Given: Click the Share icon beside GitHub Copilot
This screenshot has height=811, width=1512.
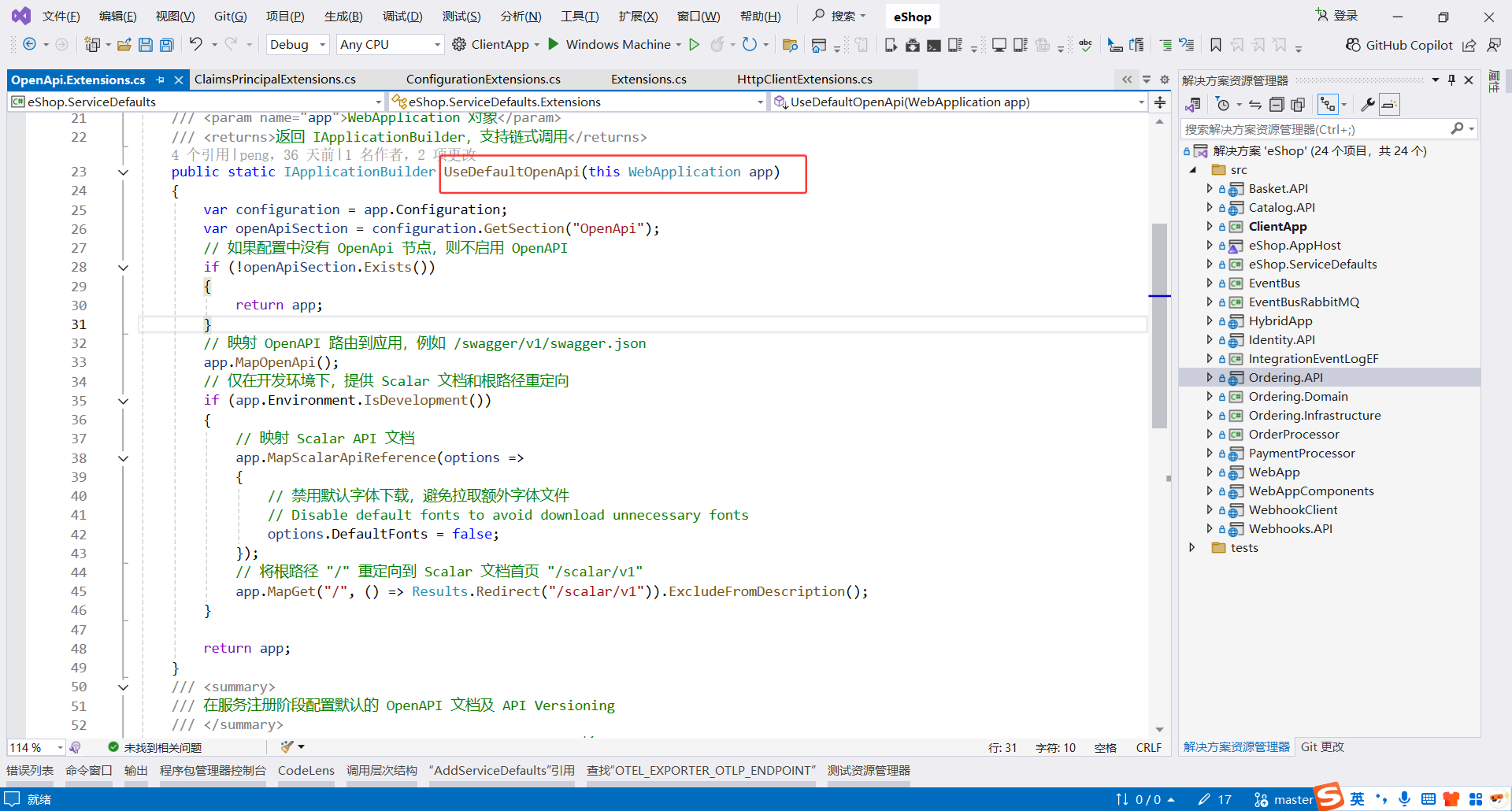Looking at the screenshot, I should [1469, 45].
